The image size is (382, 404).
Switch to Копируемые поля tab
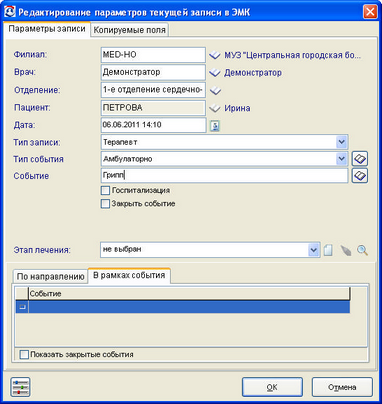tap(129, 30)
